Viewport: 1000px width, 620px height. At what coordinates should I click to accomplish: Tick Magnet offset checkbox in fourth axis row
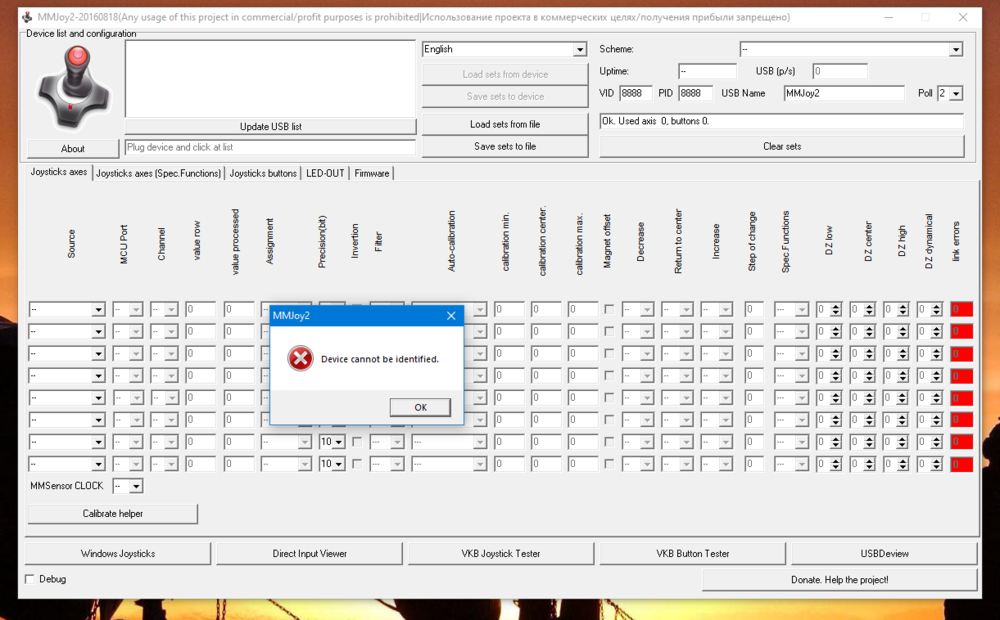[609, 375]
